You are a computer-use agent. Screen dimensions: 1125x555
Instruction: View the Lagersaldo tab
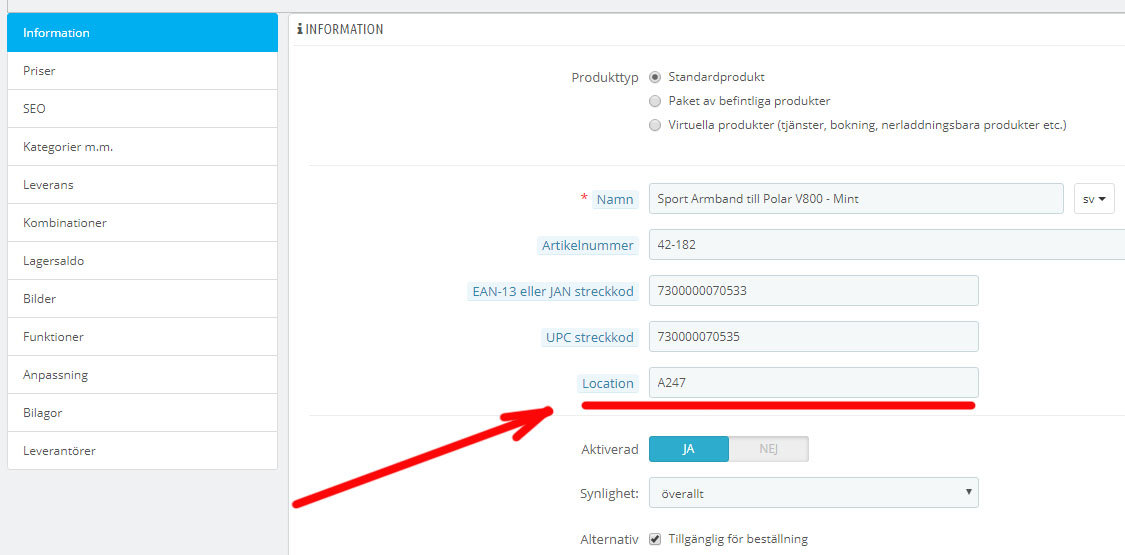[142, 261]
